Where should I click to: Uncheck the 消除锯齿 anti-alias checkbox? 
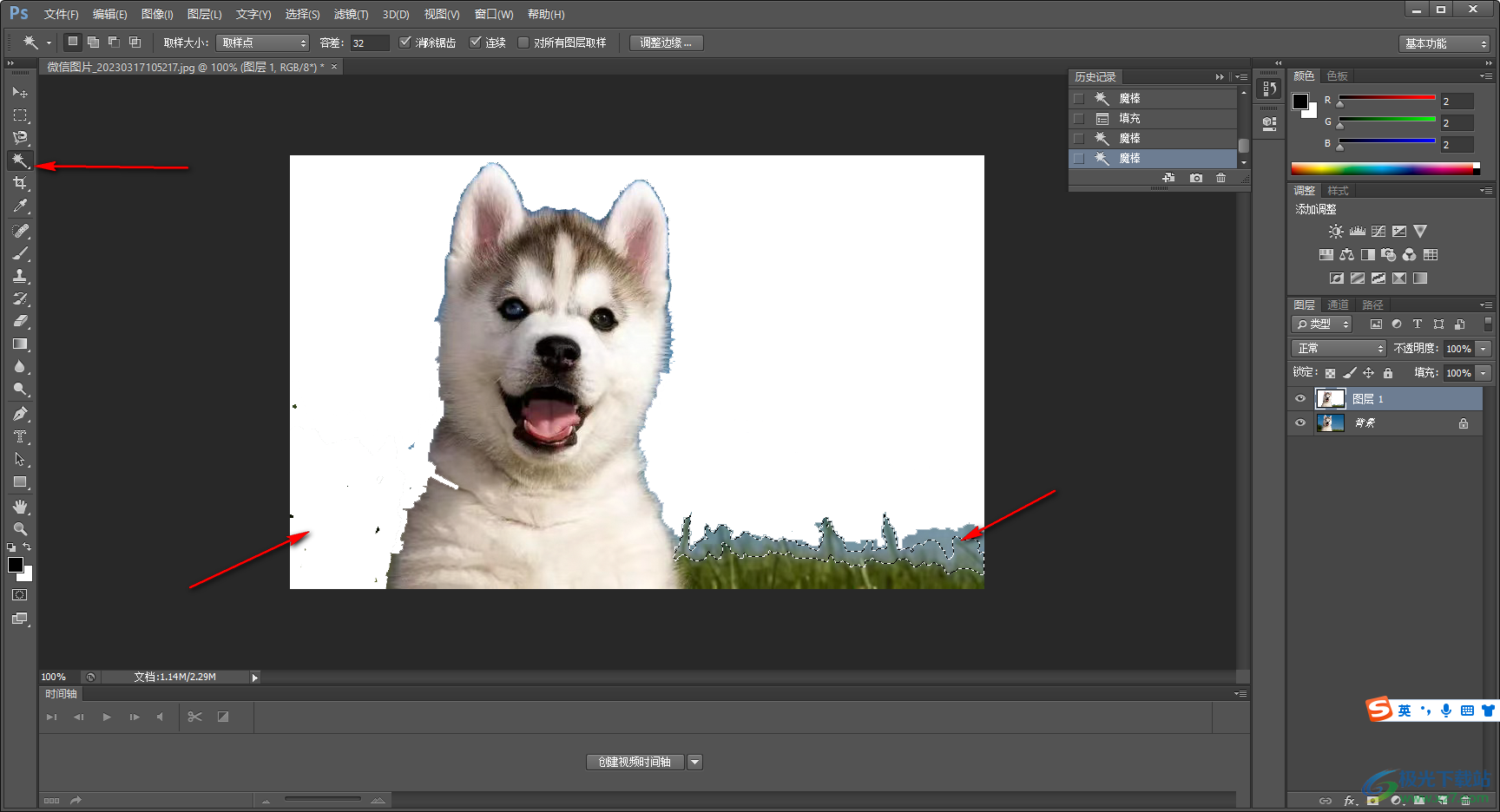(x=405, y=43)
